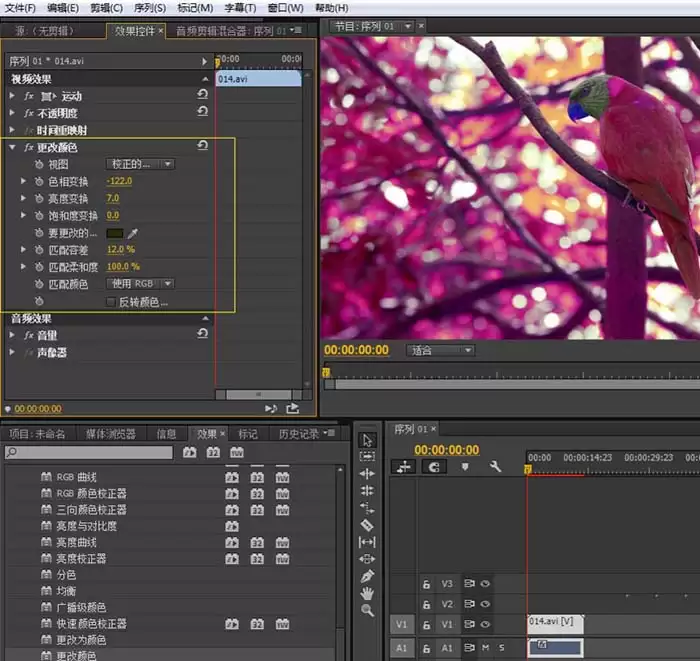
Task: Select the Ripple Edit tool
Action: coord(367,473)
